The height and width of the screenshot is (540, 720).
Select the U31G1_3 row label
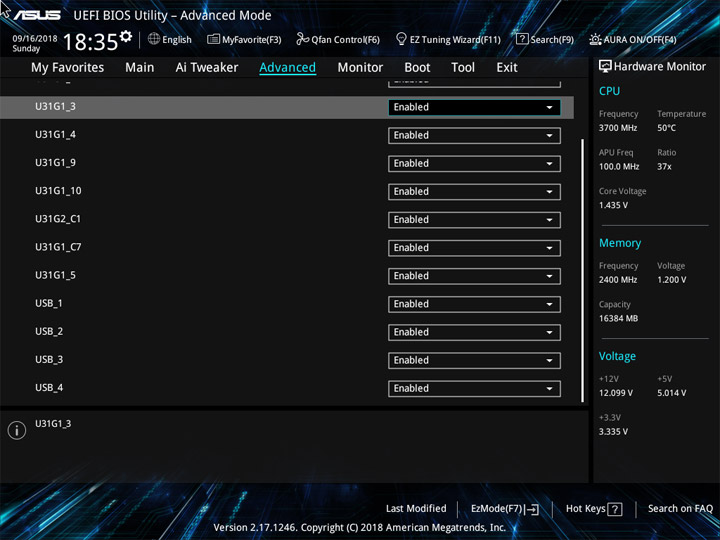click(x=56, y=107)
